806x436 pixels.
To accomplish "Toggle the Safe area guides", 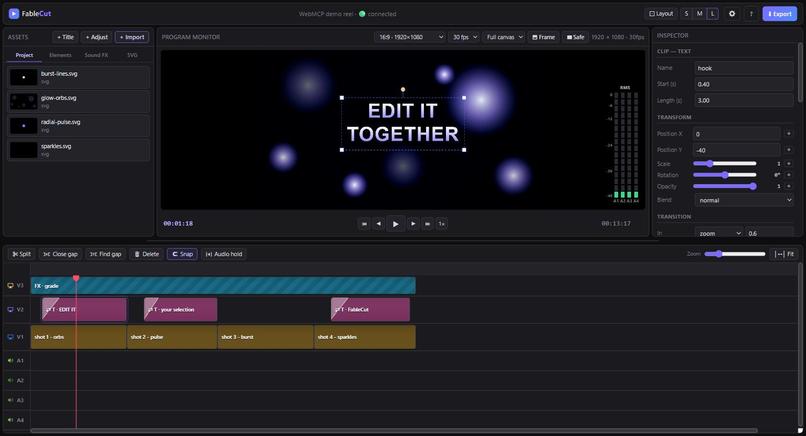I will coord(575,37).
